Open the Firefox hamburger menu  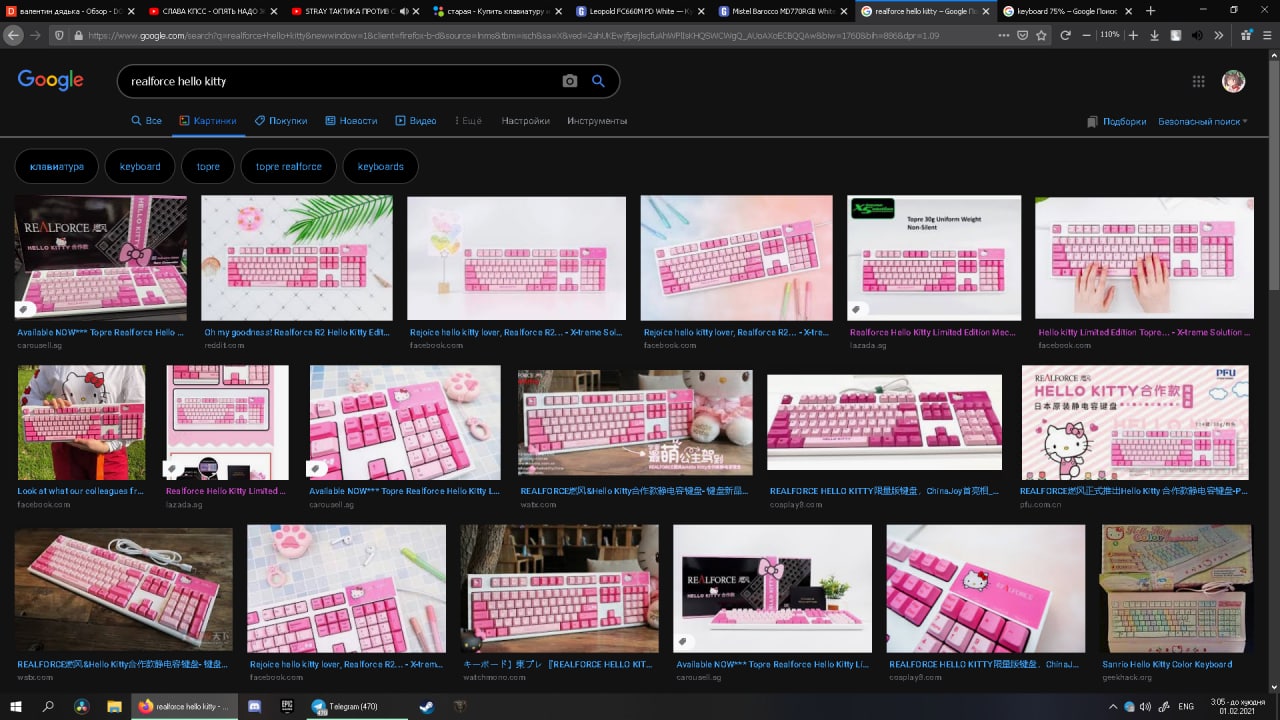[x=1267, y=35]
